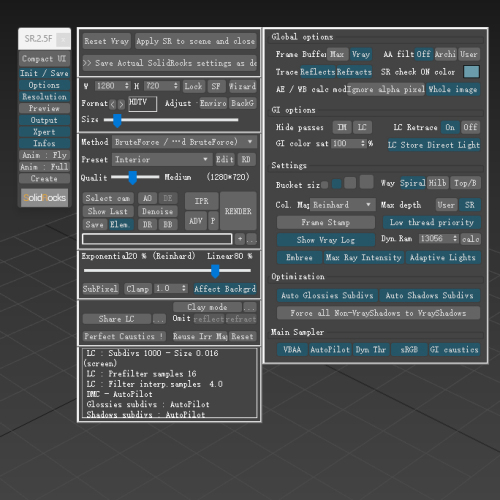The image size is (500, 500).
Task: Adjust the Dyn. Ram 13056 spinner
Action: click(455, 239)
